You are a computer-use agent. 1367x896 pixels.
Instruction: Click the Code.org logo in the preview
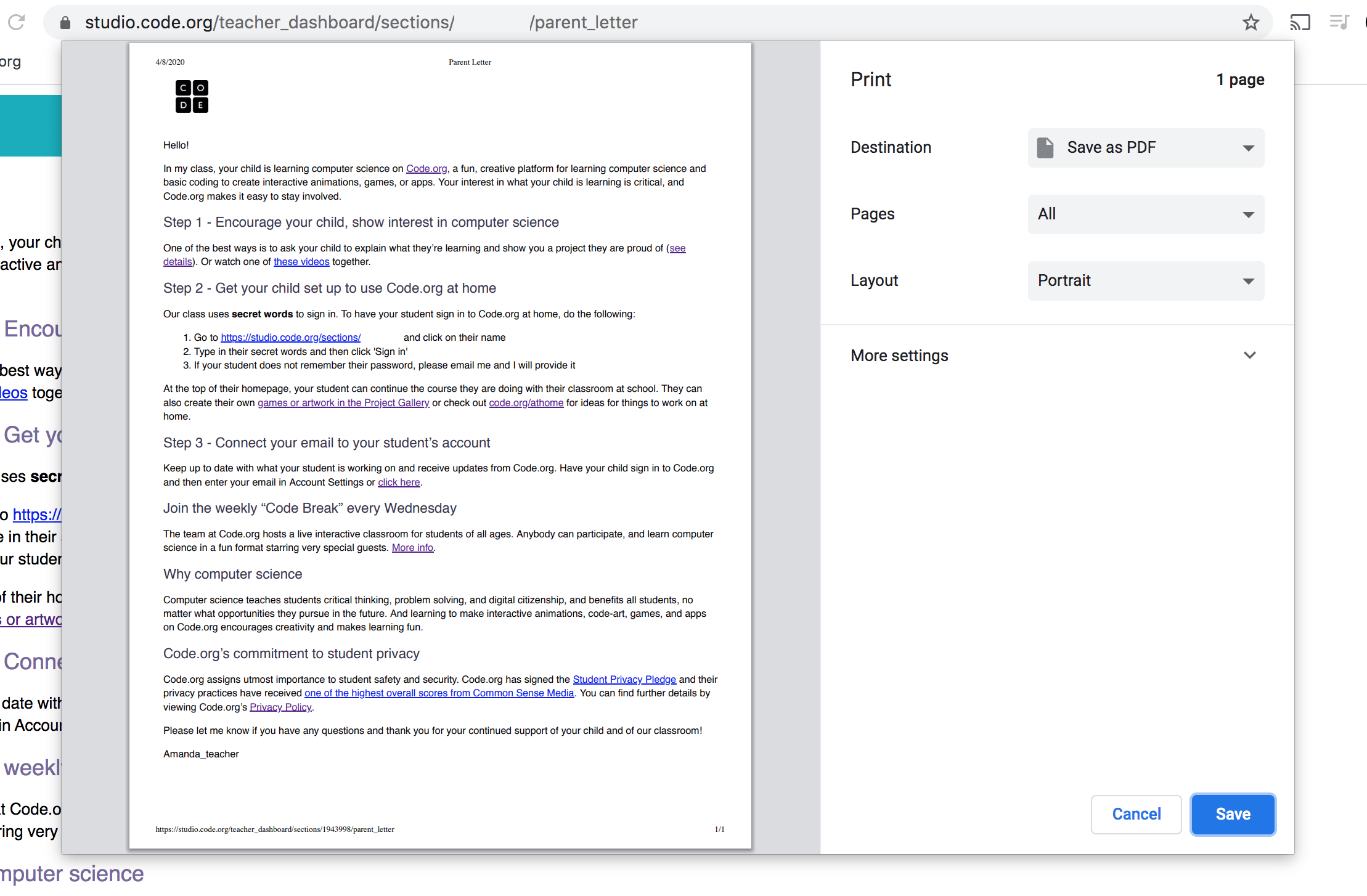(192, 96)
